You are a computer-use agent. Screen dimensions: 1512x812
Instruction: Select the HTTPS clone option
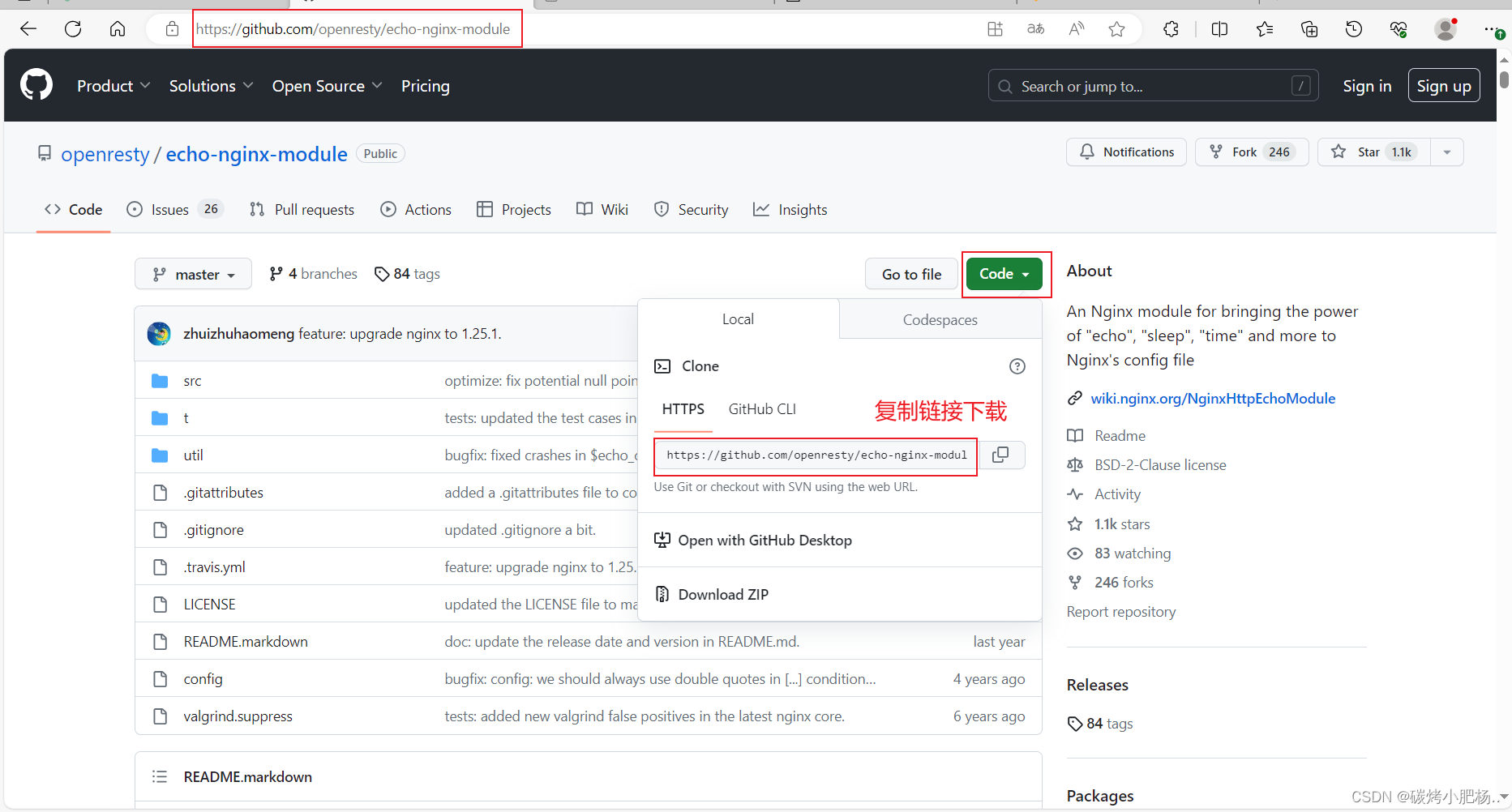pyautogui.click(x=683, y=409)
